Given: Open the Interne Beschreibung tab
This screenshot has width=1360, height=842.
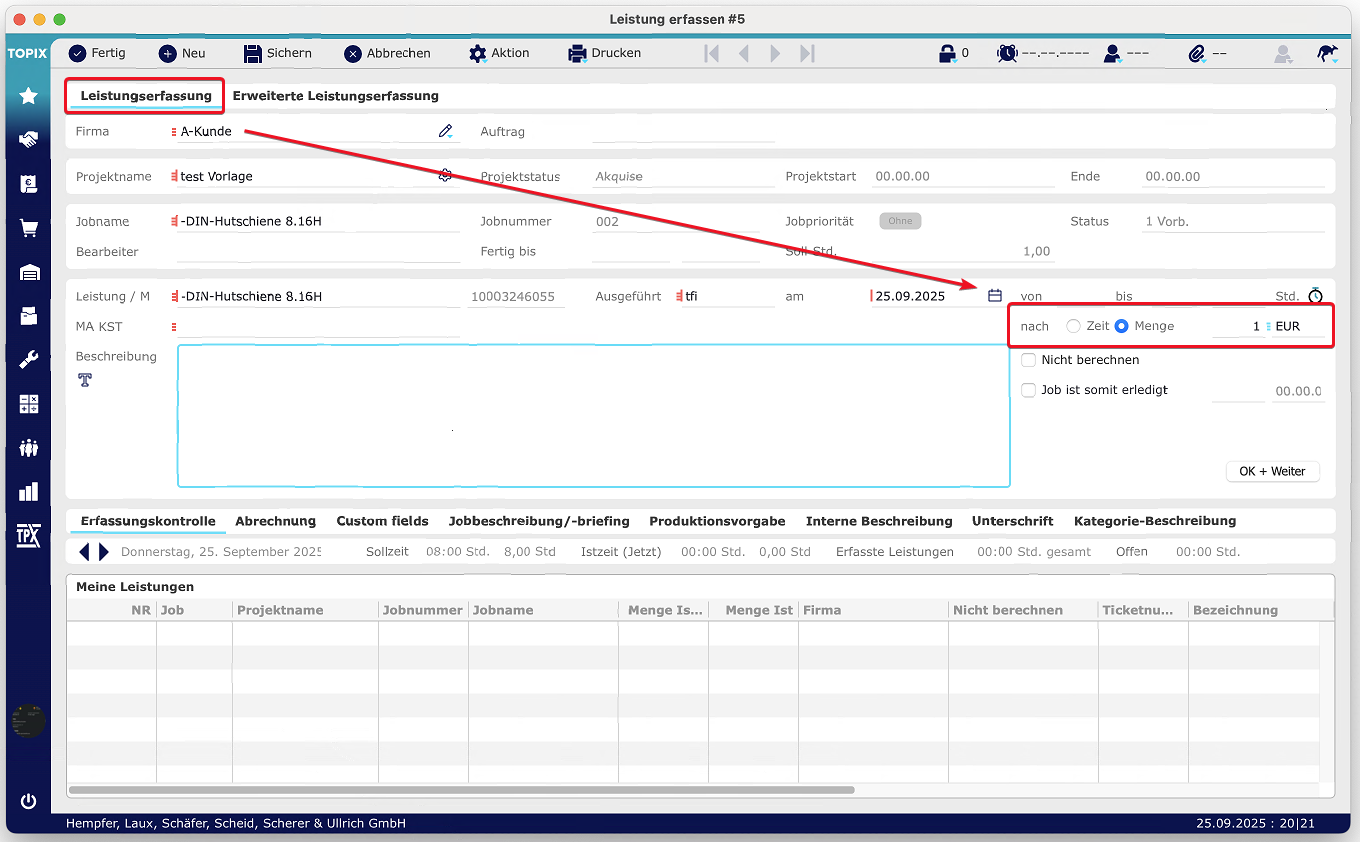Looking at the screenshot, I should (x=879, y=521).
